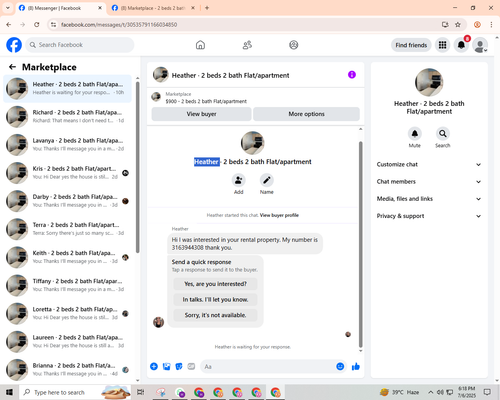Image resolution: width=500 pixels, height=400 pixels.
Task: Click the chat messages scrollbar
Action: click(360, 244)
